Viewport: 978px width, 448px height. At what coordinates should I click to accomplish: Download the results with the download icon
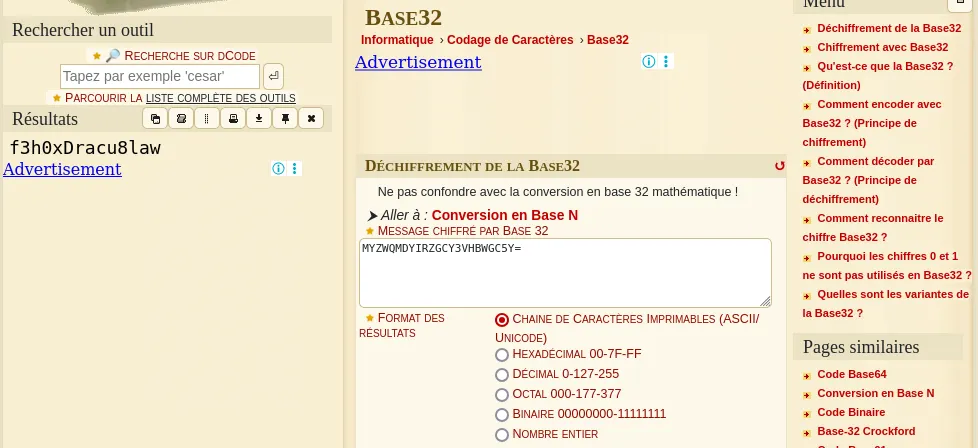pos(259,119)
